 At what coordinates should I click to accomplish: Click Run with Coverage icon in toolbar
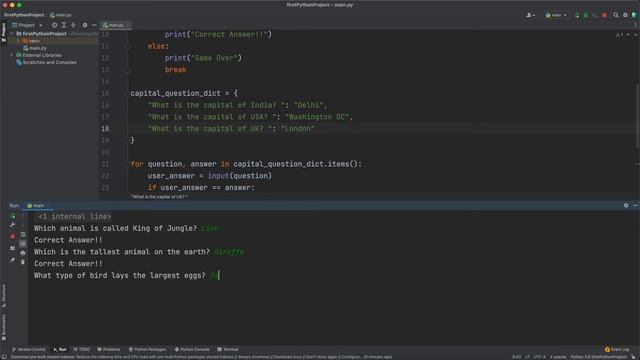pyautogui.click(x=595, y=15)
